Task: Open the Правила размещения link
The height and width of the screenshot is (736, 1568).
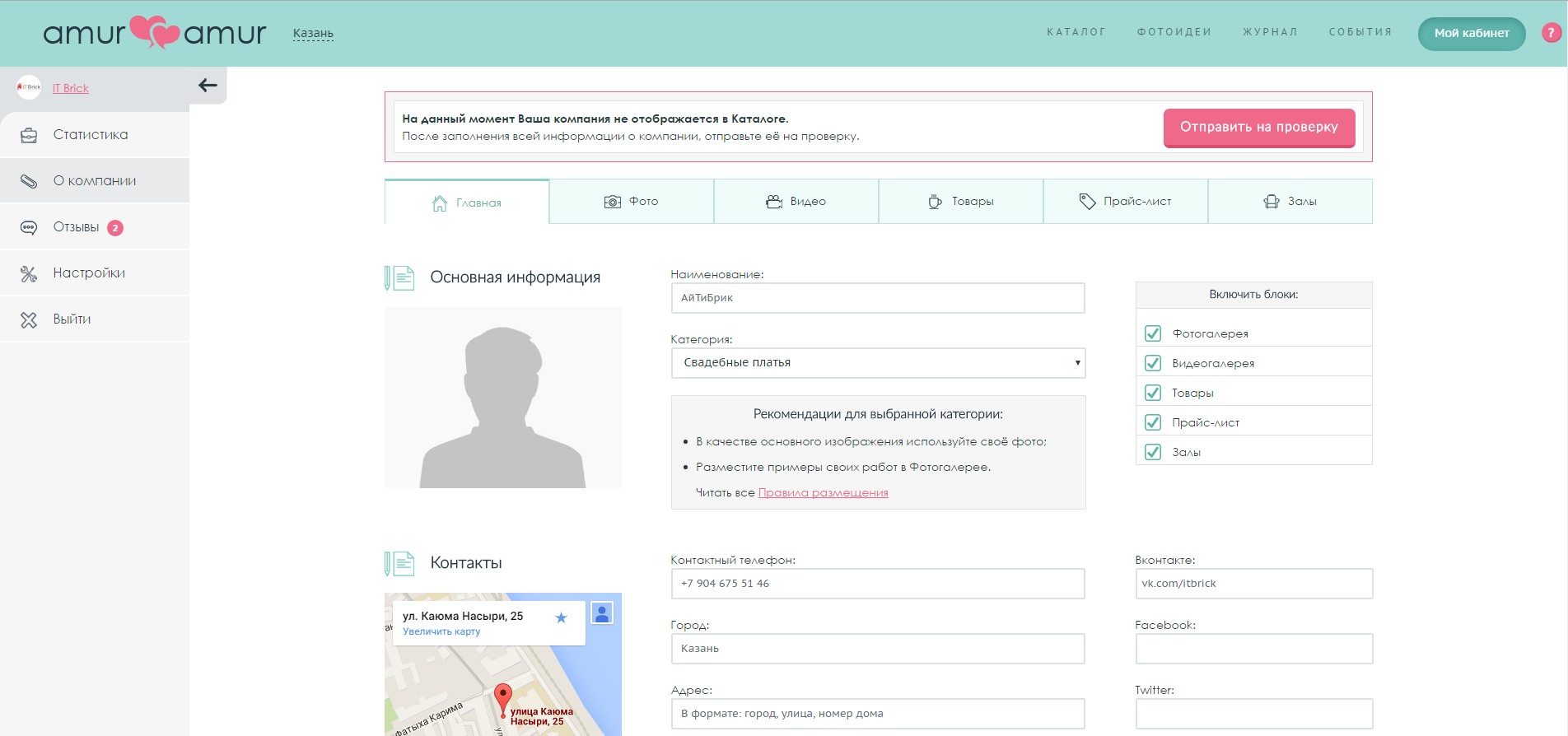Action: click(823, 493)
